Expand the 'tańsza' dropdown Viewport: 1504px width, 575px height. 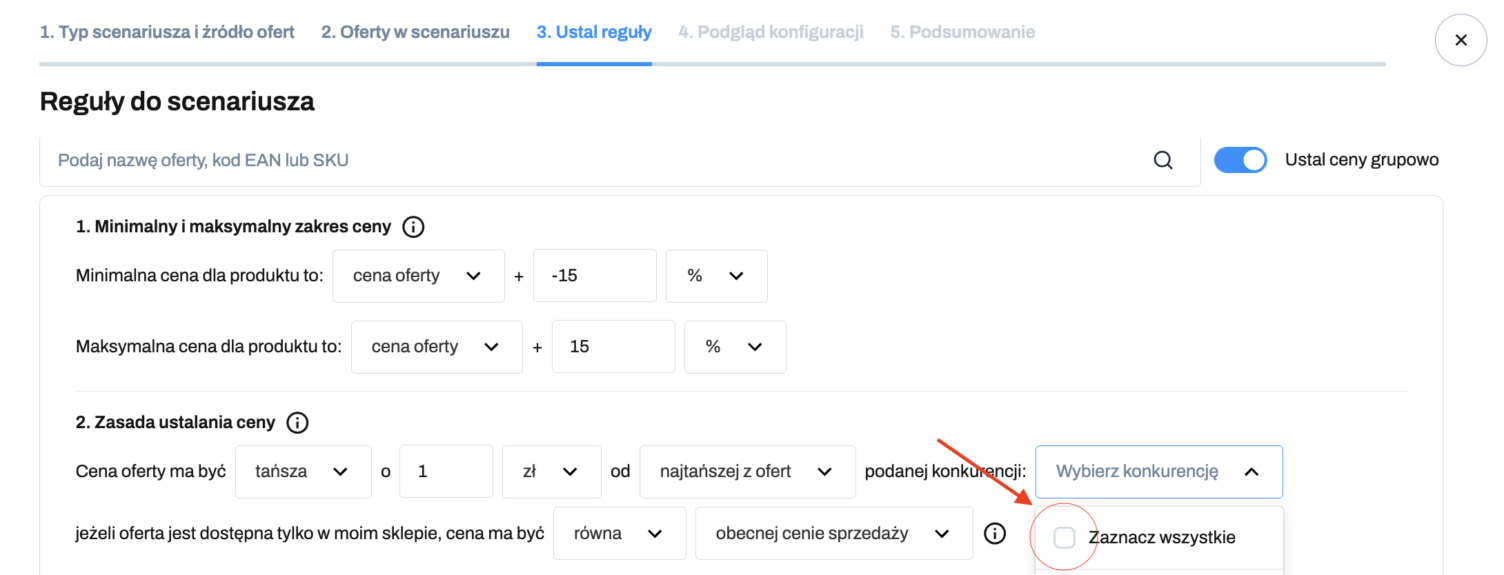[x=303, y=472]
